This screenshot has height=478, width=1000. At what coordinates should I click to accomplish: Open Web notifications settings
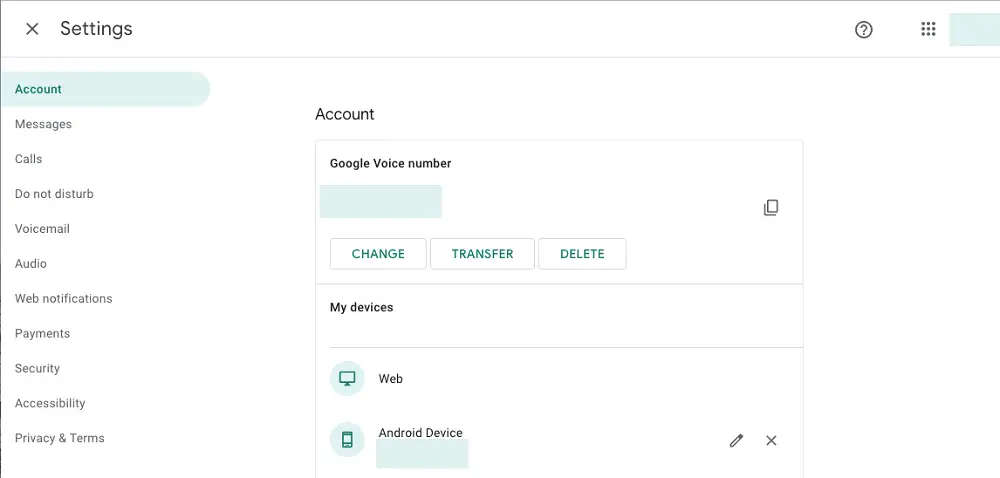[x=64, y=298]
